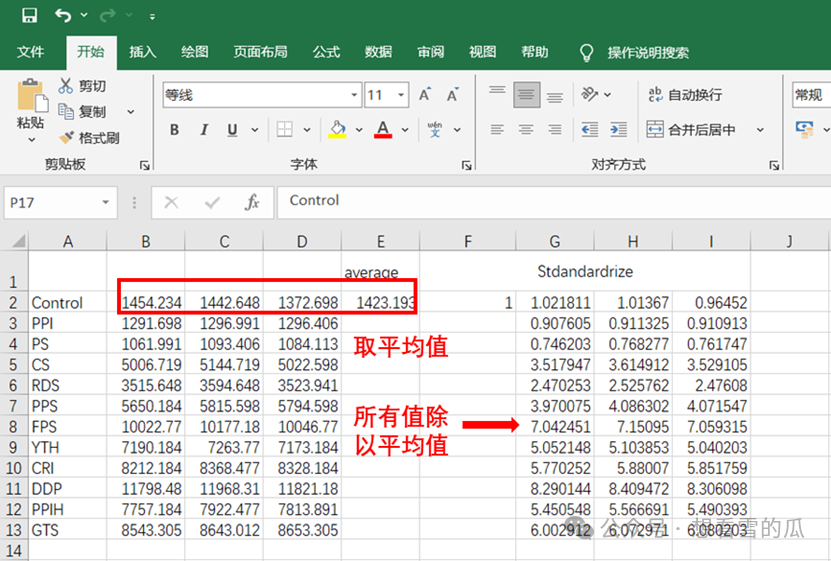Screen dimensions: 831x561
Task: Open the 视图 ribbon tab
Action: click(x=482, y=52)
